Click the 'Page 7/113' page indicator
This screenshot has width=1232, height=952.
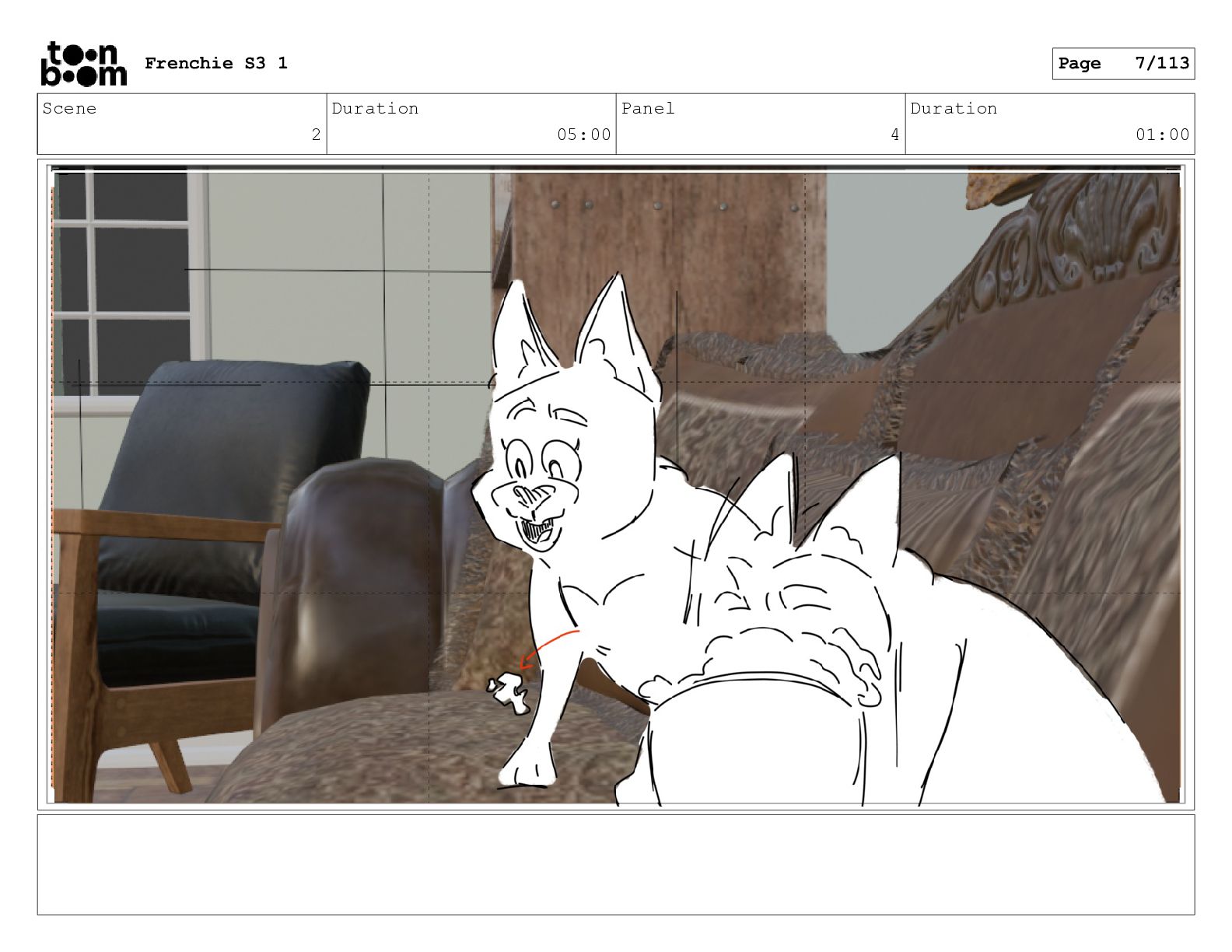tap(1123, 64)
